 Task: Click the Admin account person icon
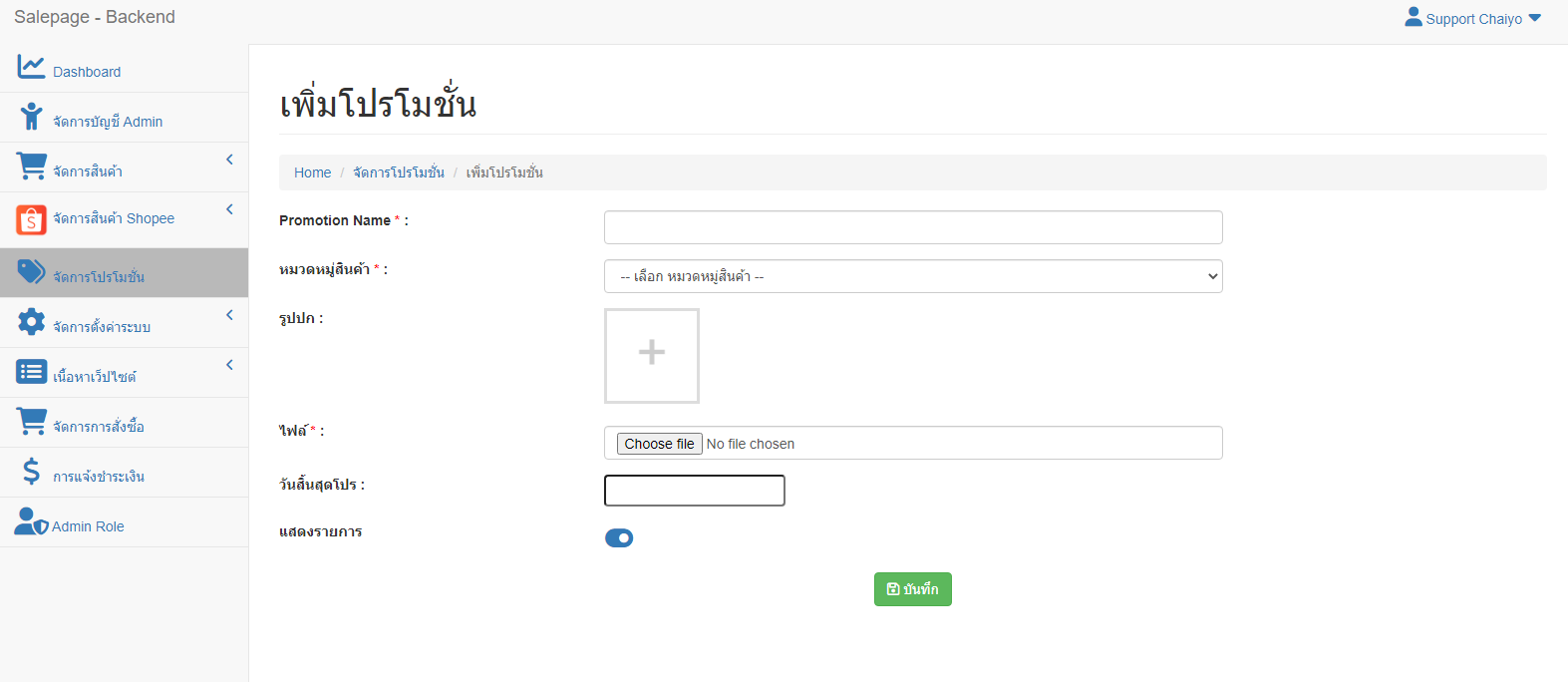point(31,117)
